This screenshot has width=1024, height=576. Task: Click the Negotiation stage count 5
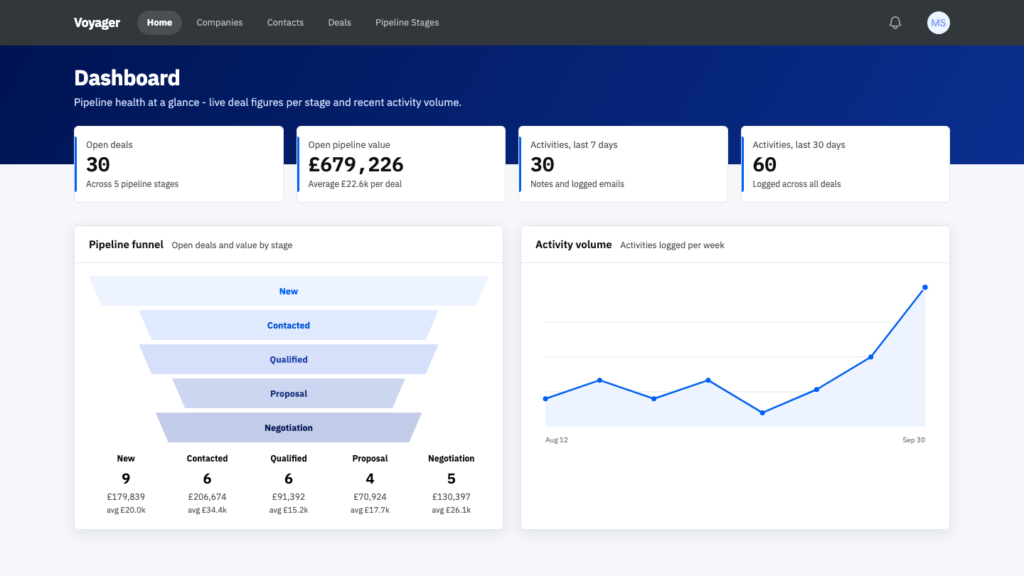click(451, 479)
